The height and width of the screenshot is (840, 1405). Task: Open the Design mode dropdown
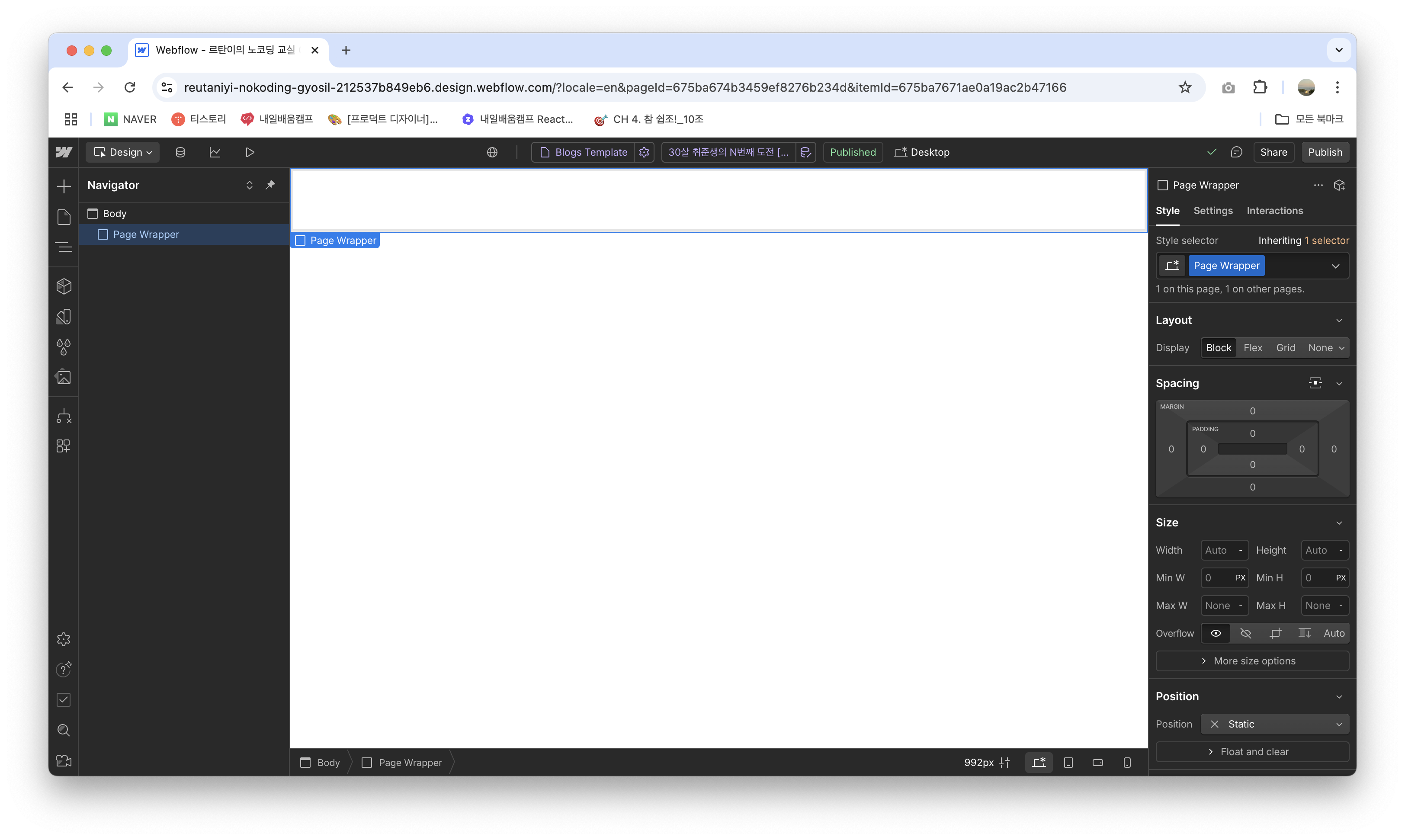point(123,152)
